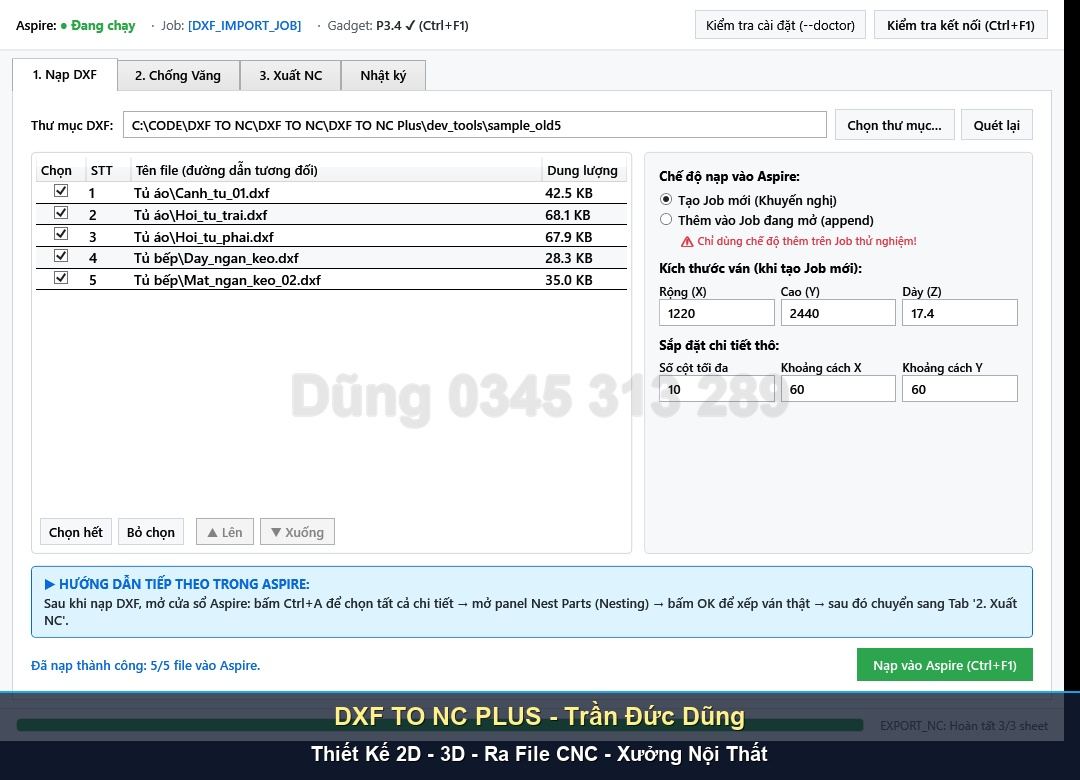Select file name 'Tủ áo\Canh_tu_01.dxf'
1080x780 pixels.
point(201,193)
